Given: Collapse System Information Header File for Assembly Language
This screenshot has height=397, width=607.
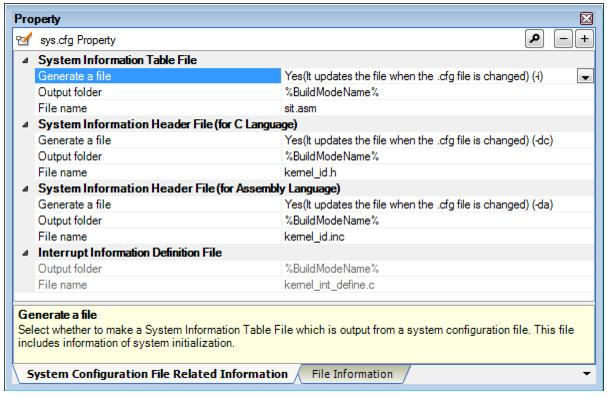Looking at the screenshot, I should click(x=26, y=189).
